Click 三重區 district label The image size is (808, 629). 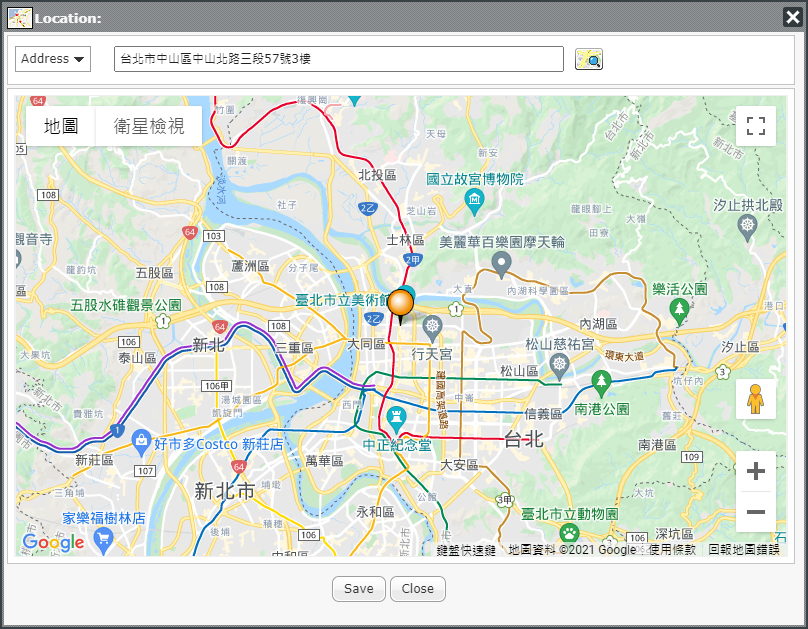294,348
